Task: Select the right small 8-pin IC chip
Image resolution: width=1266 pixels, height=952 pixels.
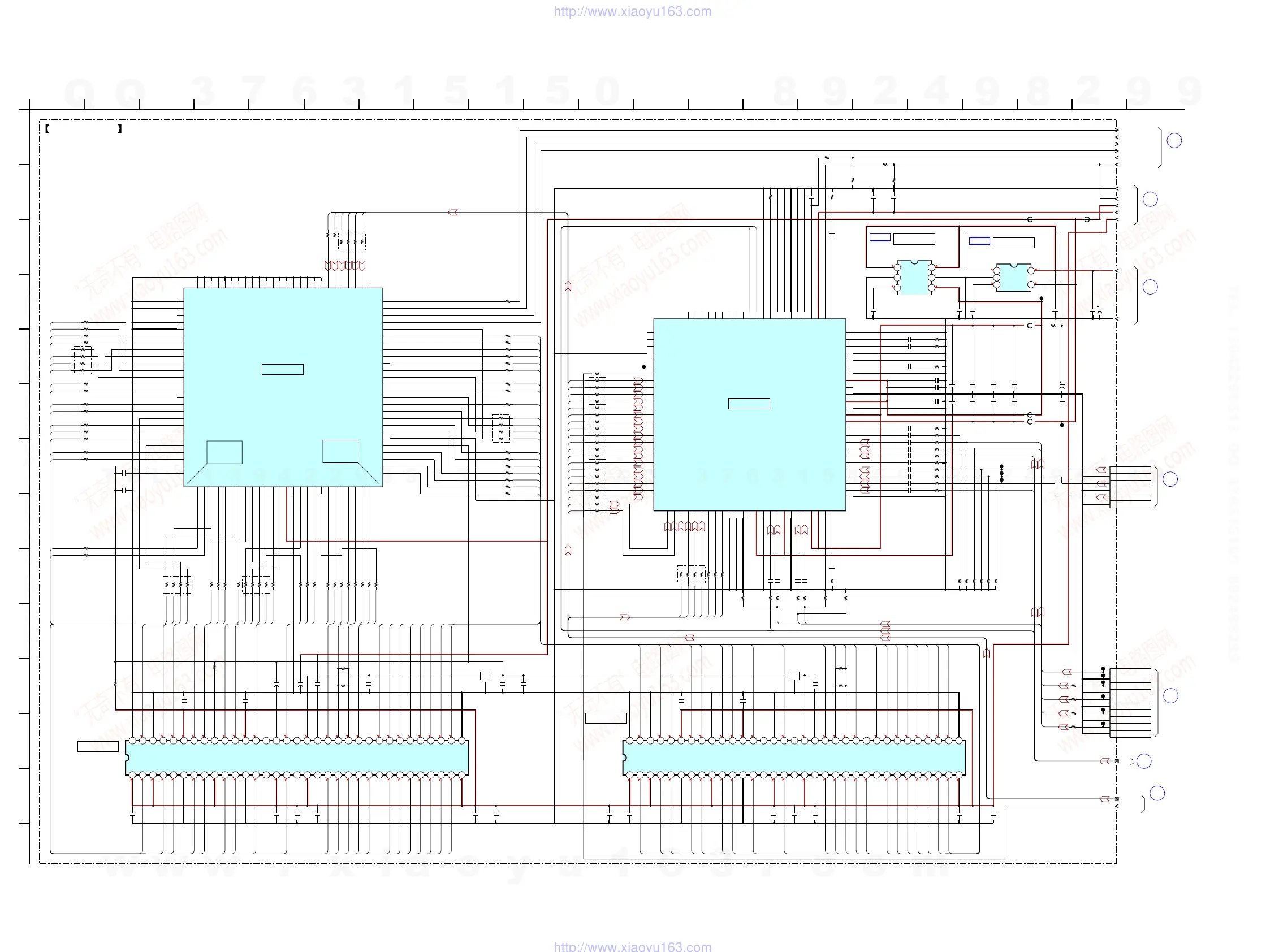Action: click(1013, 278)
